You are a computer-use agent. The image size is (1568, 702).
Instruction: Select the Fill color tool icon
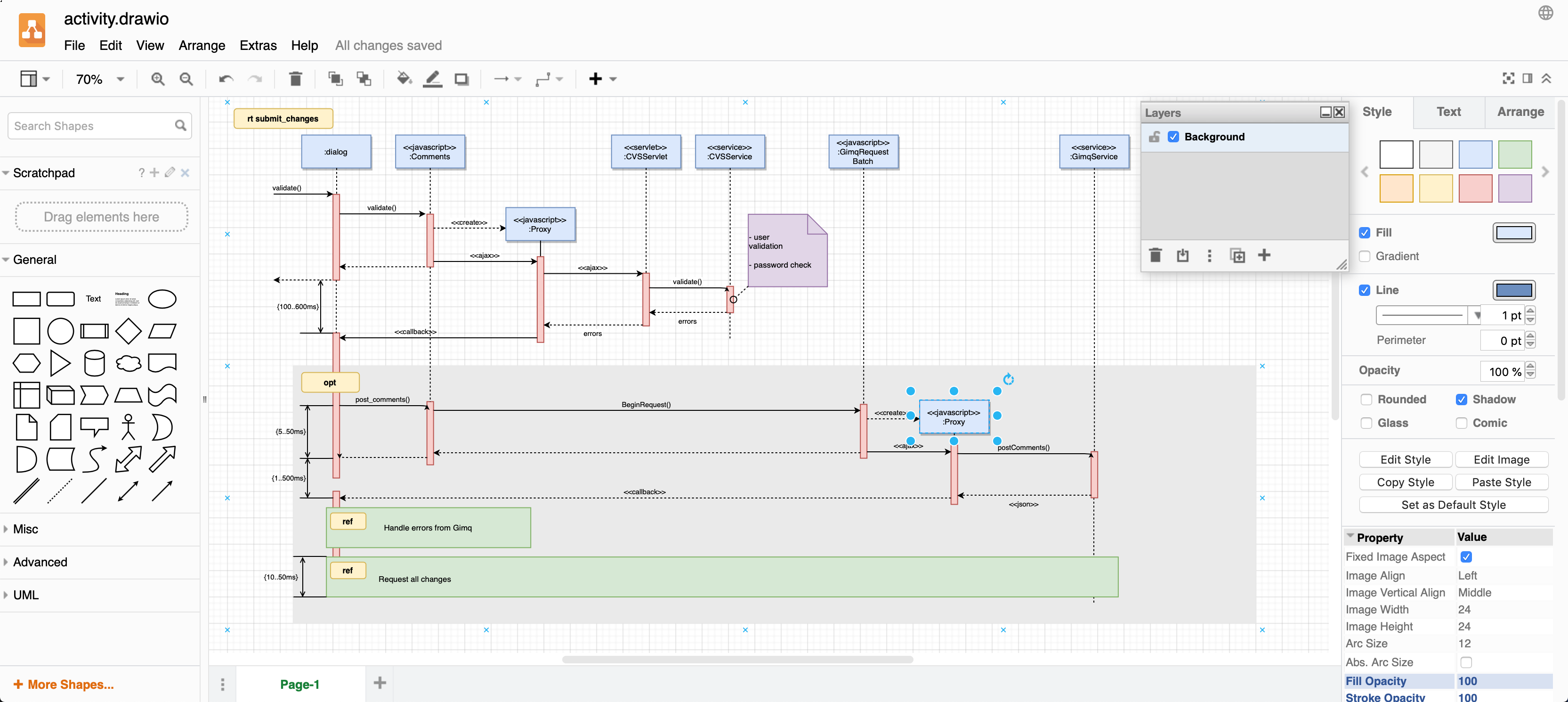click(x=404, y=78)
